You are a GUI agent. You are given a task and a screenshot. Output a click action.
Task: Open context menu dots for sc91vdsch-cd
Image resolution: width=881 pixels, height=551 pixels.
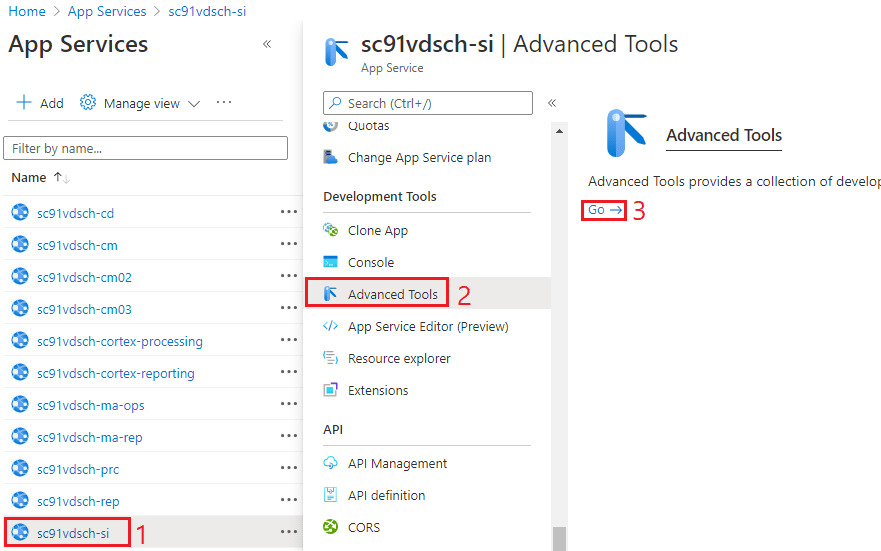[x=289, y=212]
